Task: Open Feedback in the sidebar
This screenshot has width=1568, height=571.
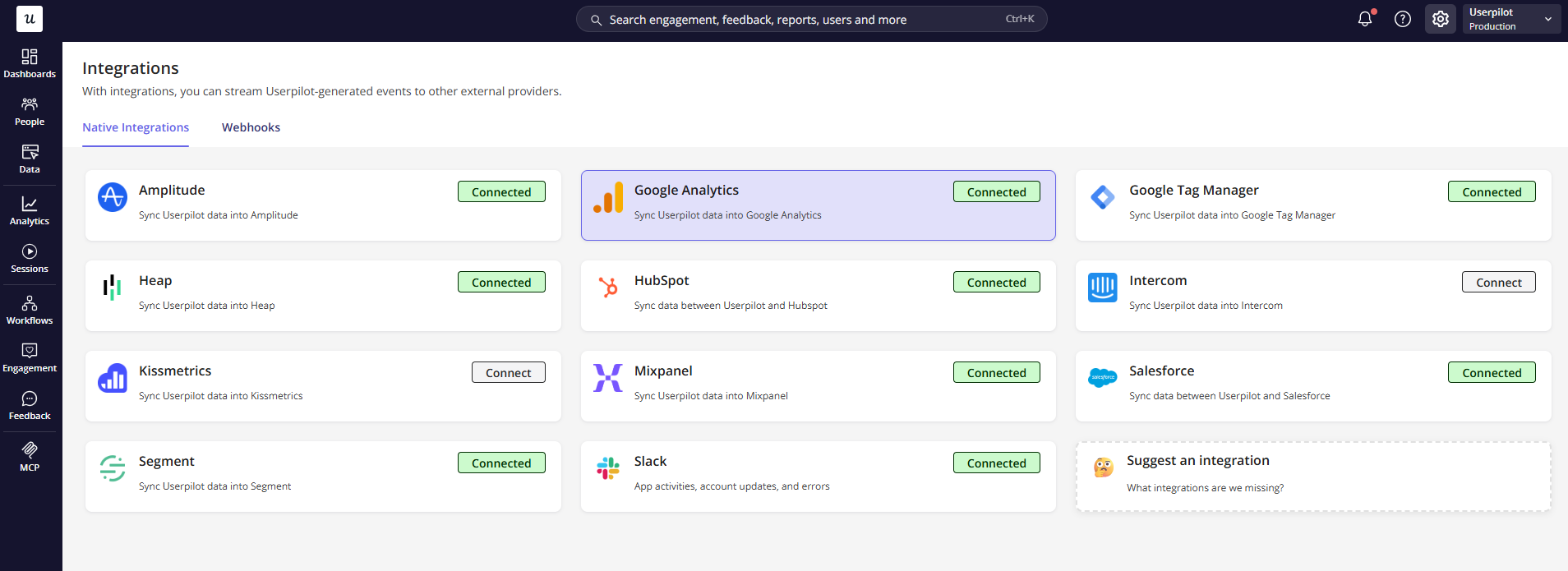Action: (x=30, y=405)
